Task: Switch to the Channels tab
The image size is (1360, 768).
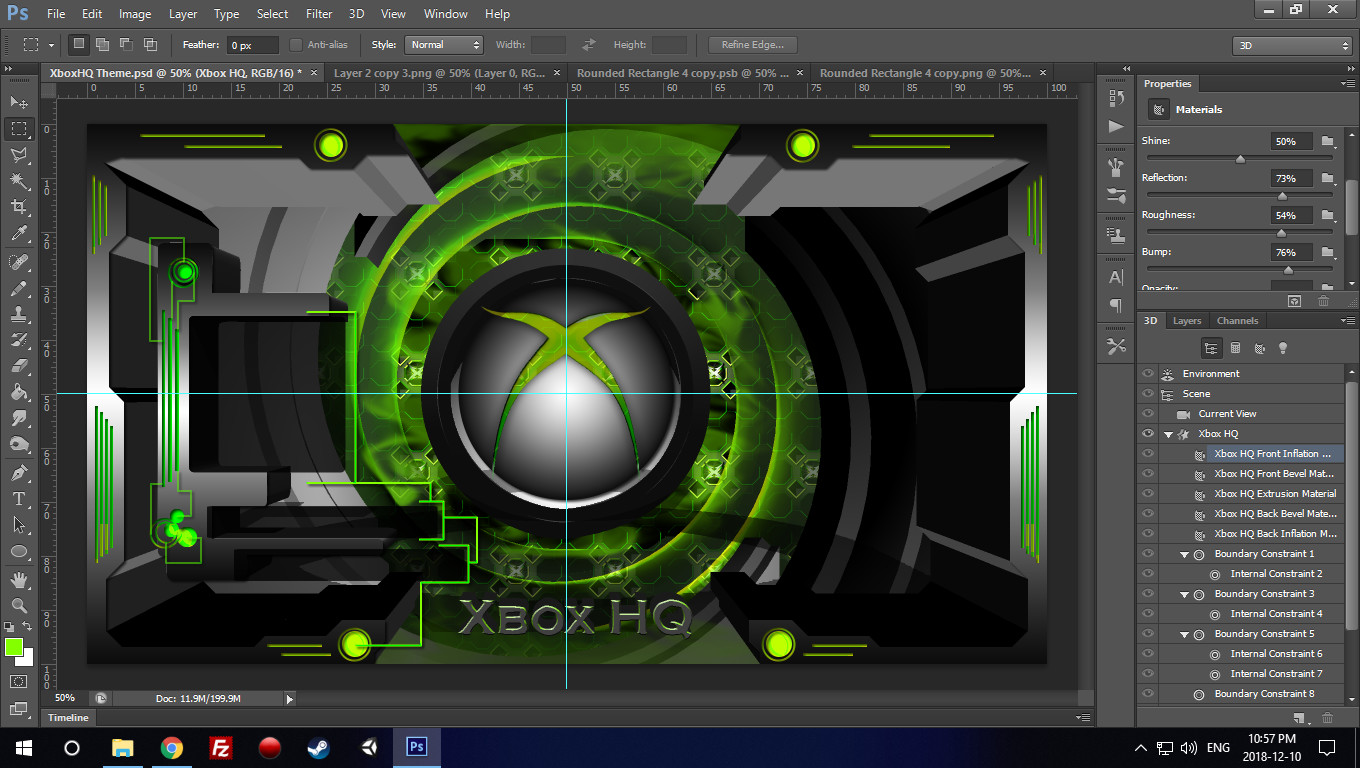Action: point(1237,321)
